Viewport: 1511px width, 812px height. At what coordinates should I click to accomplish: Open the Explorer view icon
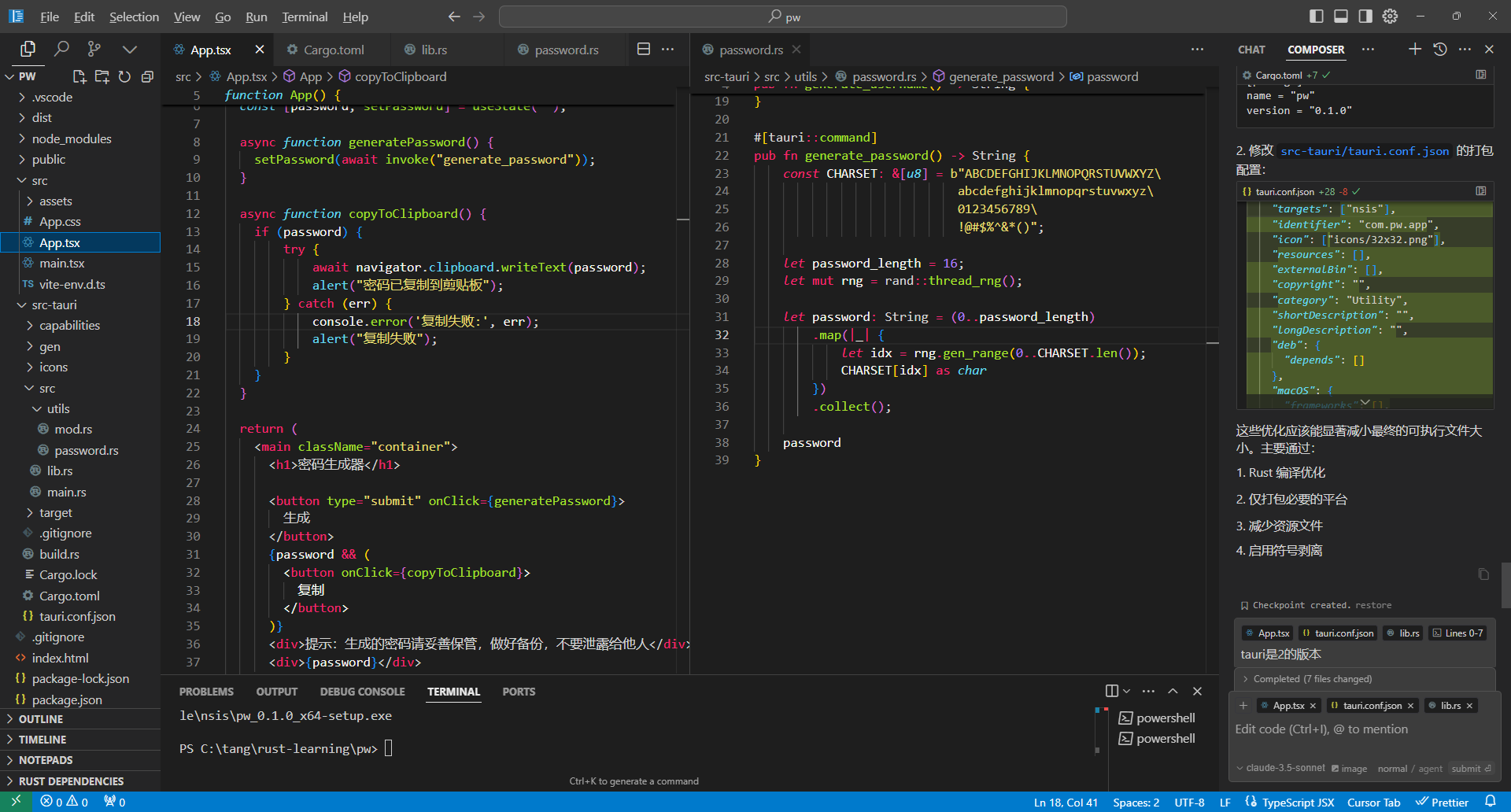click(x=28, y=49)
